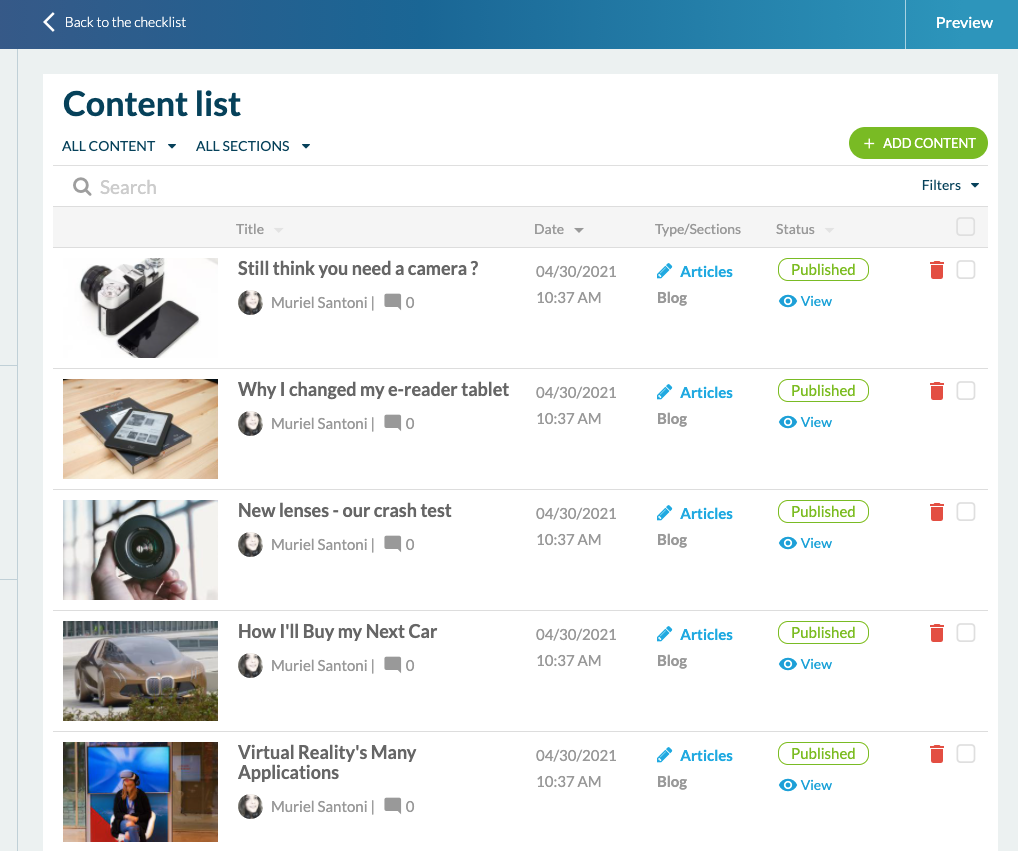Screen dimensions: 1018x851
Task: Check the box for 'Why I changed my e-reader tablet'
Action: point(965,391)
